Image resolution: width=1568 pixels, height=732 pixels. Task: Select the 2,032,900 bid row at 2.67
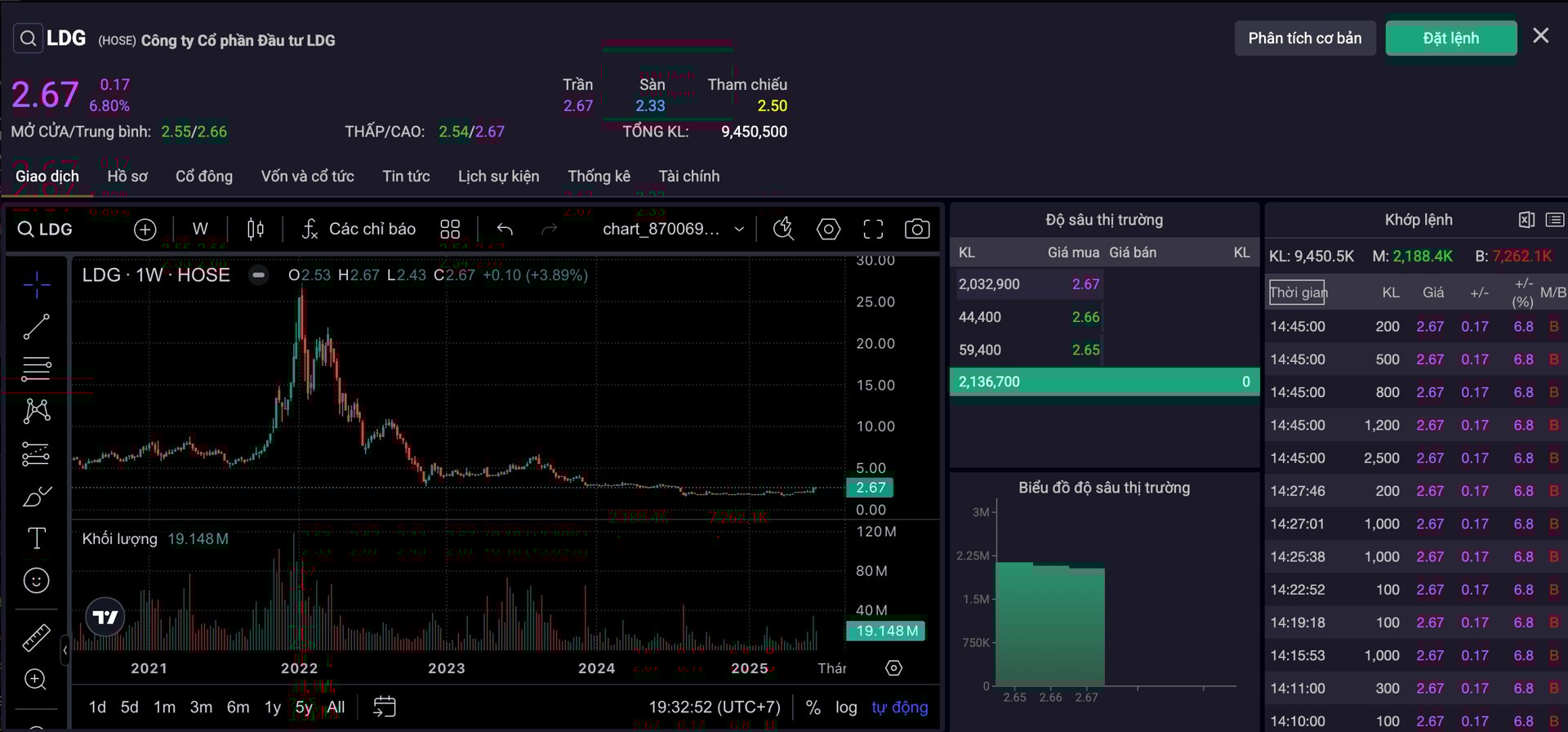[x=1028, y=284]
